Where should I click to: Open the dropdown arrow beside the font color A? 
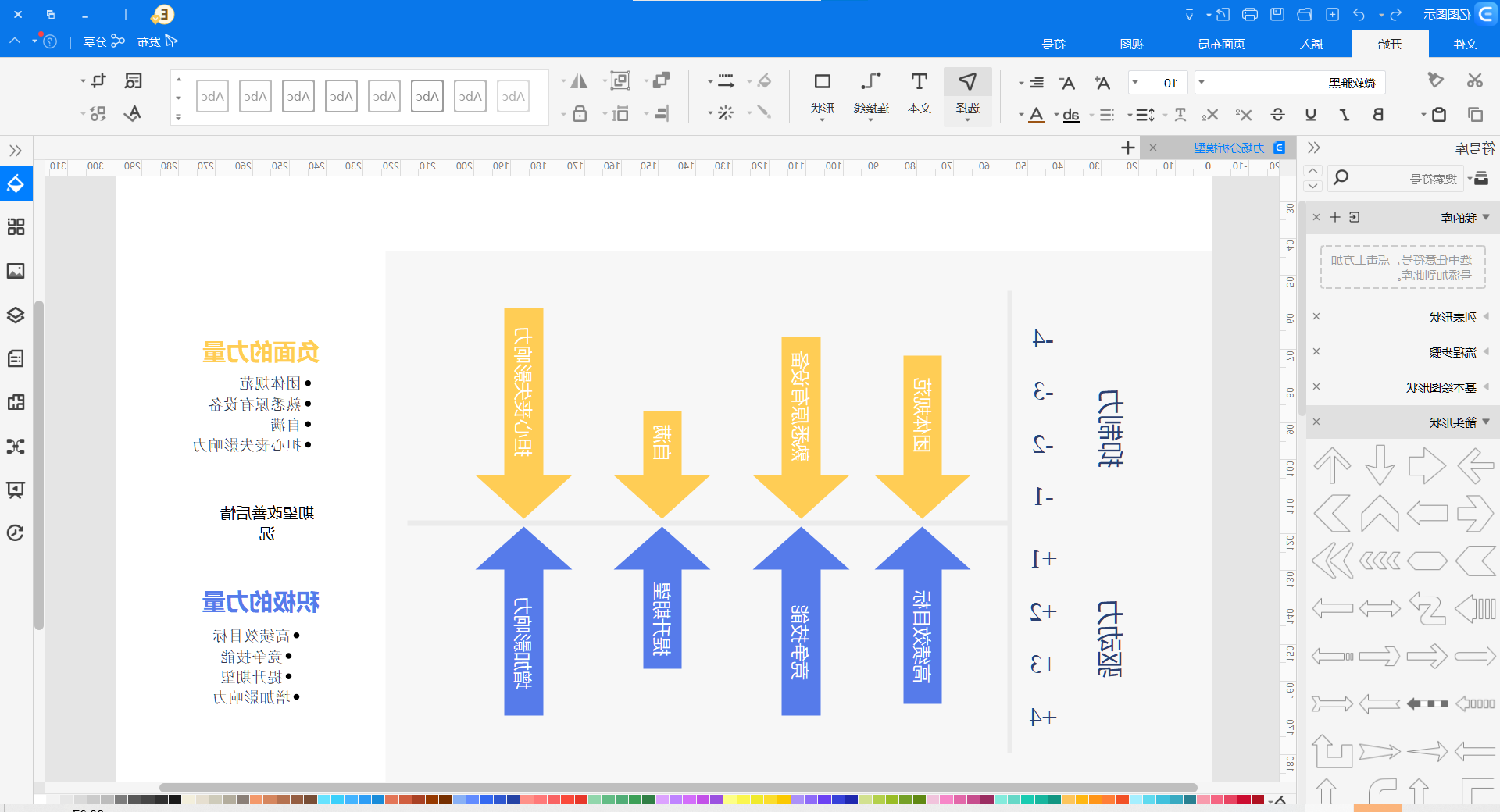coord(1021,116)
